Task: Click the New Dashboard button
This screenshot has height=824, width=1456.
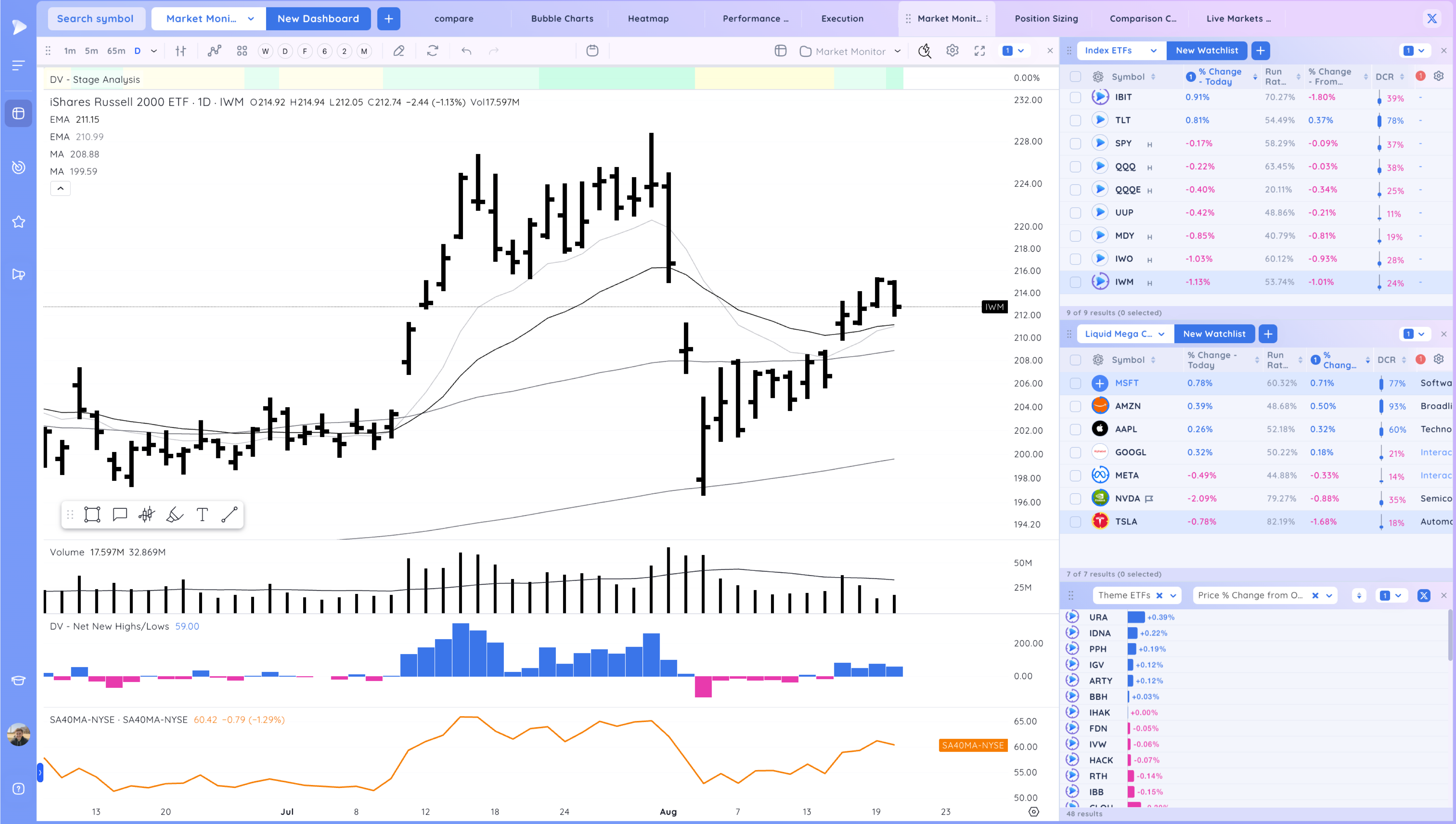Action: click(318, 19)
